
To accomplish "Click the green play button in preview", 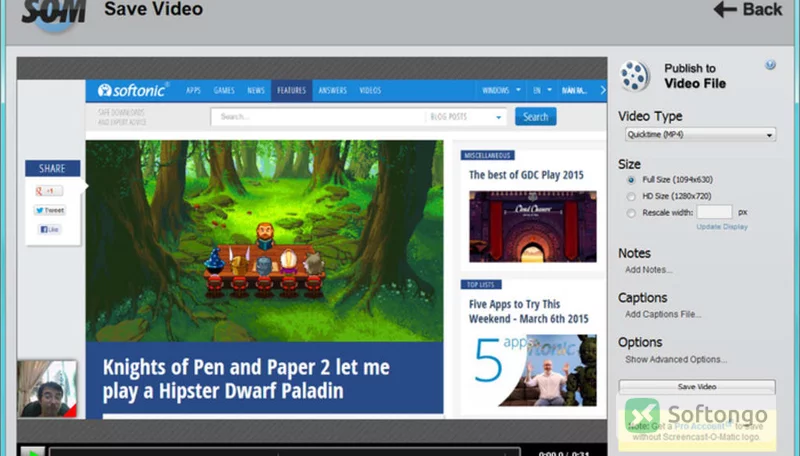I will [x=33, y=451].
